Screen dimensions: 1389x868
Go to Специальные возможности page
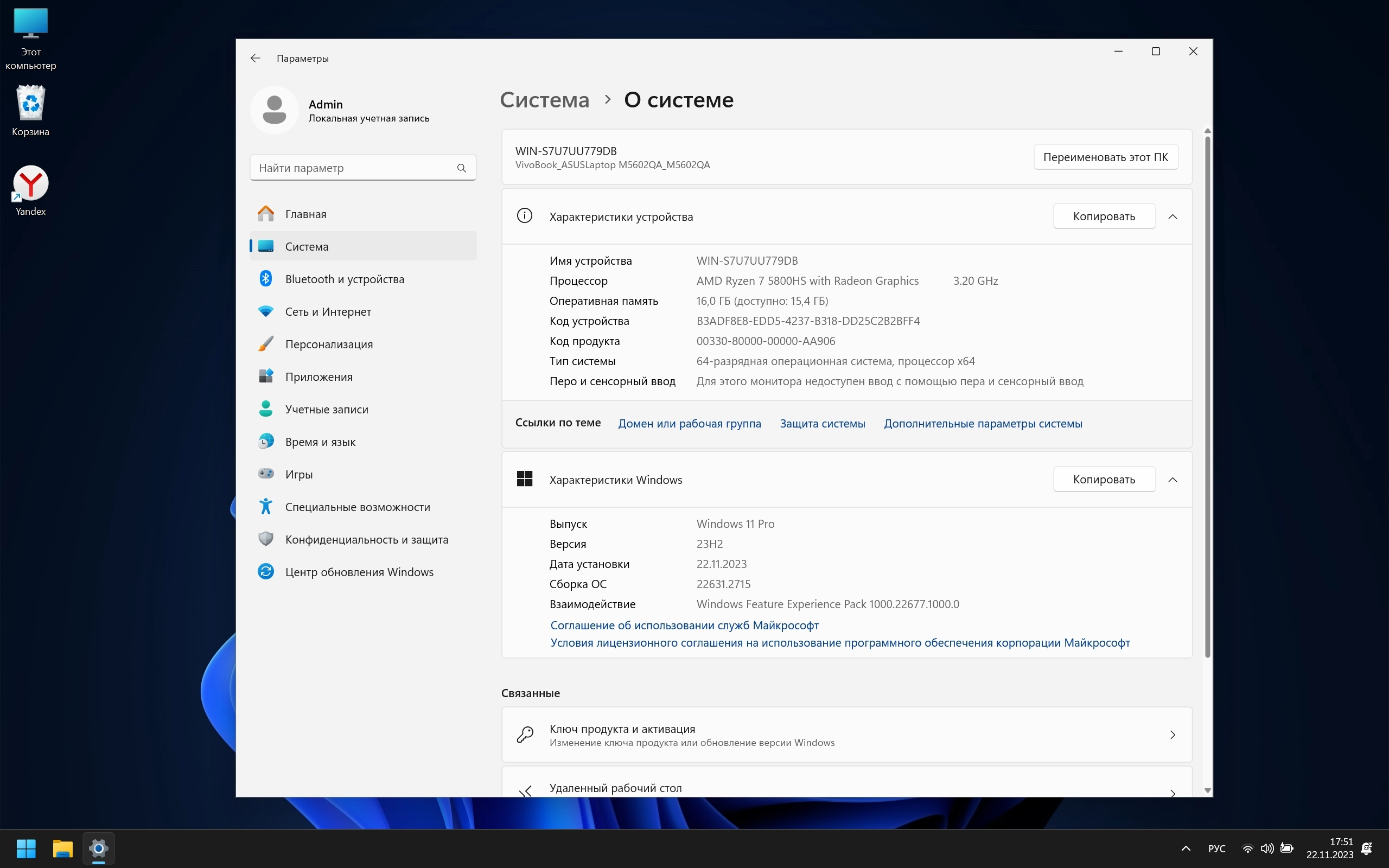pos(357,507)
